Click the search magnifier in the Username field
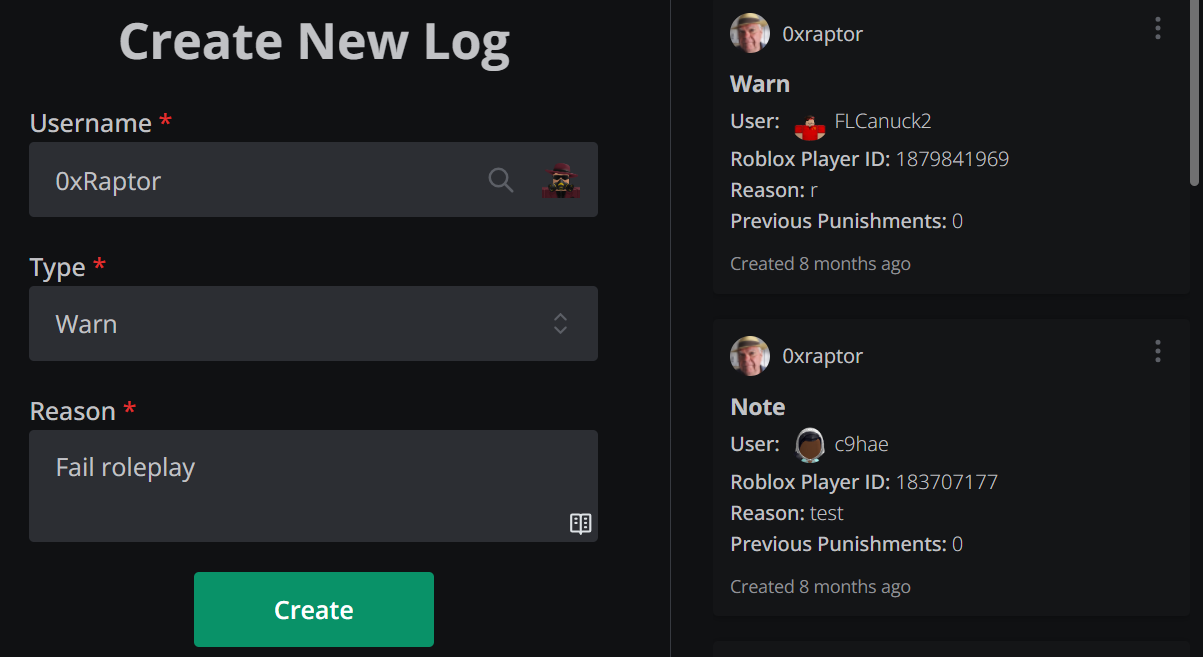1203x657 pixels. [501, 180]
